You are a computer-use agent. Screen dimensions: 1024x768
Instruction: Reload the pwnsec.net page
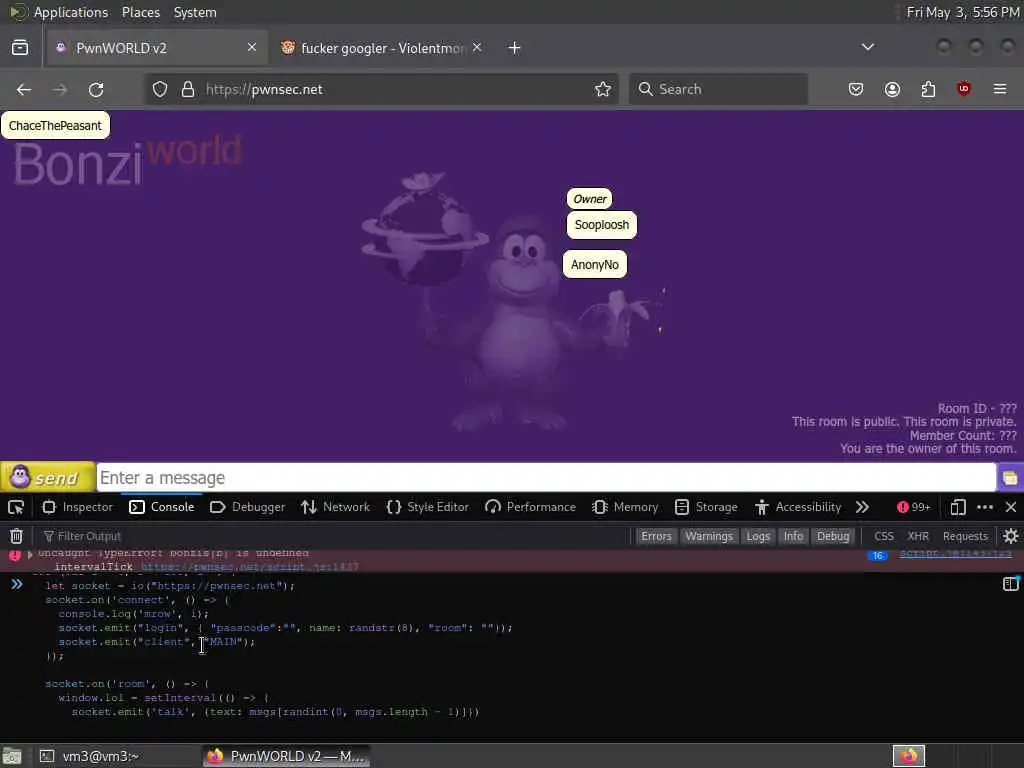[96, 89]
